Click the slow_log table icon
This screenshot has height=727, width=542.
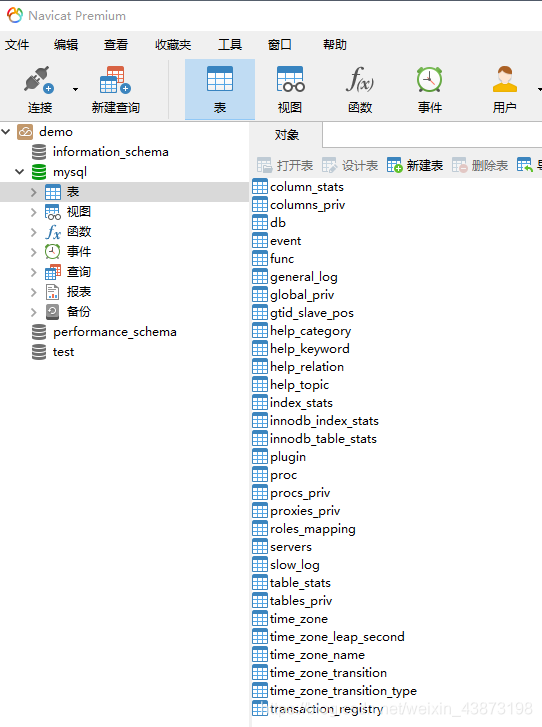[260, 565]
